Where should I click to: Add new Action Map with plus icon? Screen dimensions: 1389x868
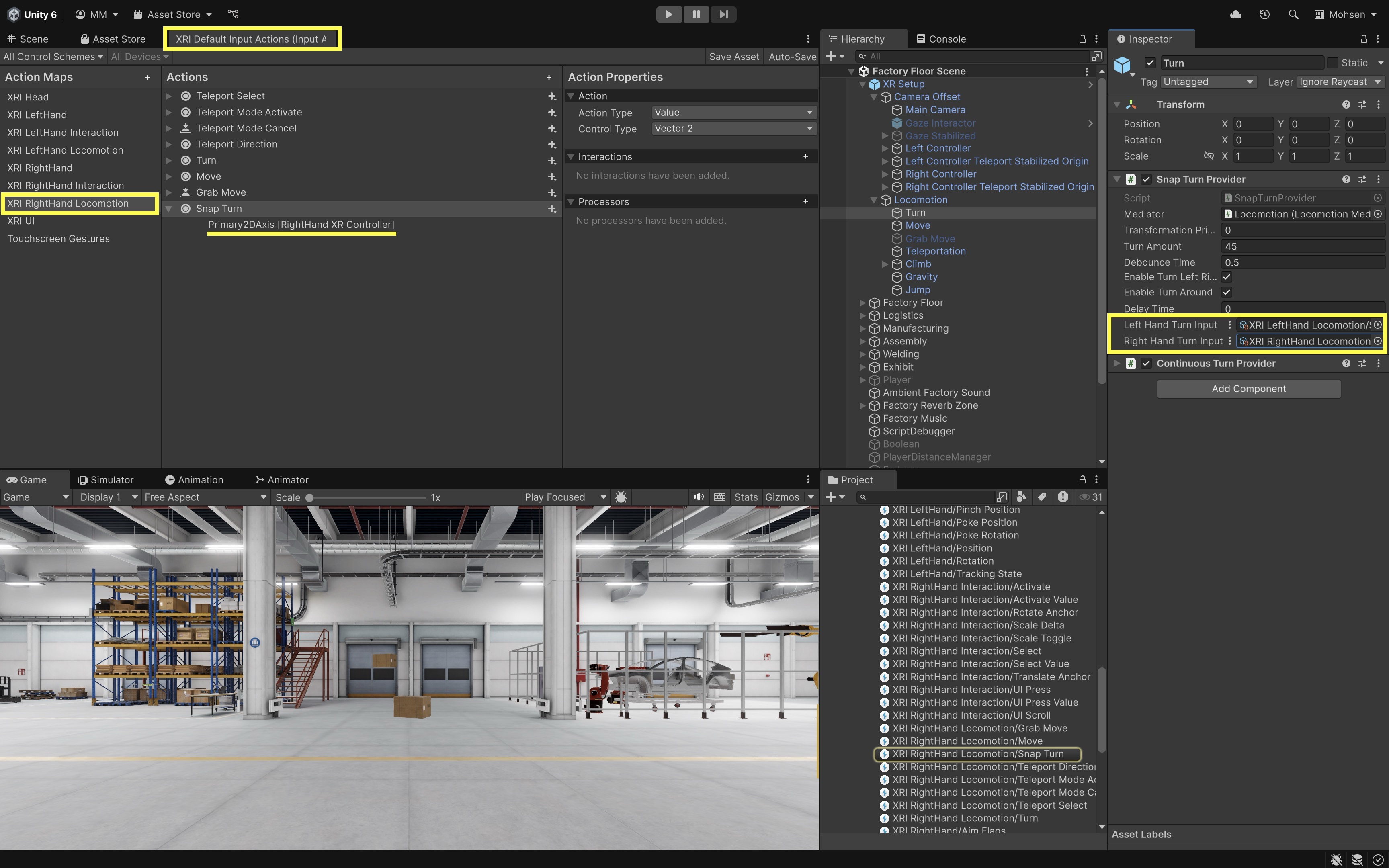tap(148, 77)
